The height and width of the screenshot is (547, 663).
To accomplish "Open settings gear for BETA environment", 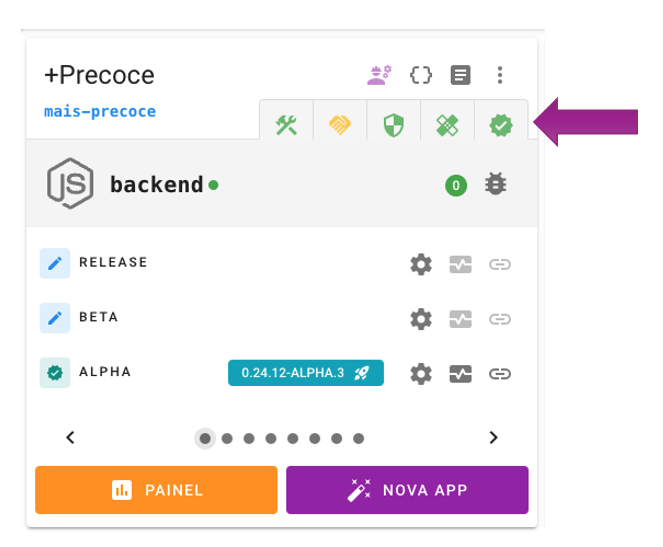I will [x=421, y=319].
